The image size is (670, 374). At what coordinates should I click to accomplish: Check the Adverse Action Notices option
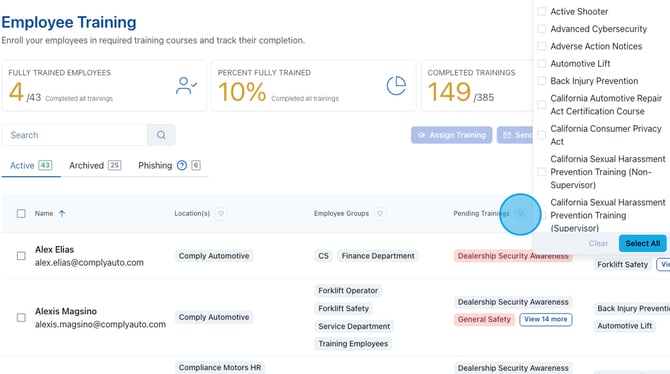(542, 46)
